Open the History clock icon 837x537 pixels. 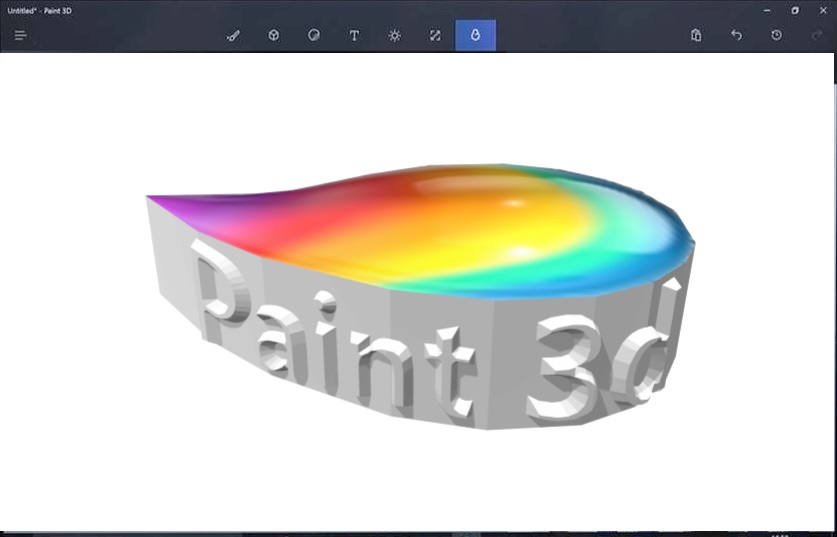click(x=777, y=35)
